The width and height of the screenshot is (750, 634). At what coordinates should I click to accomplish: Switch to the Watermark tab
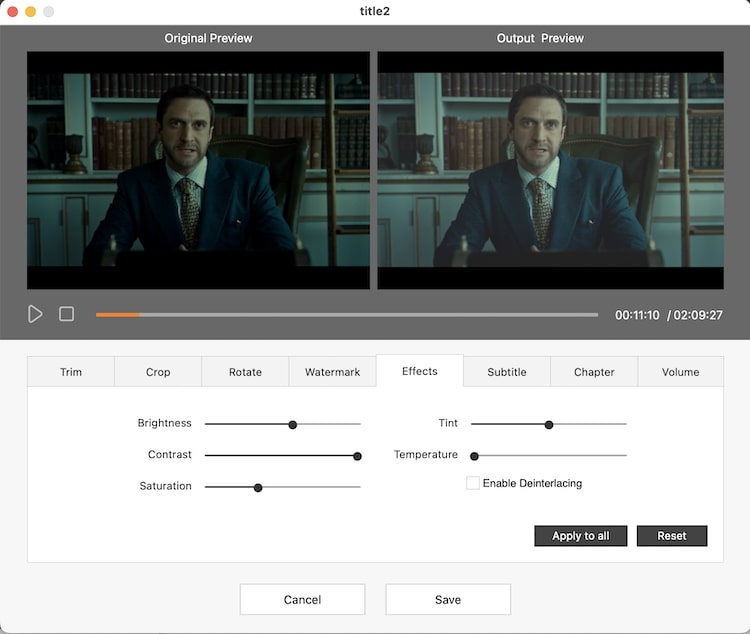click(332, 372)
